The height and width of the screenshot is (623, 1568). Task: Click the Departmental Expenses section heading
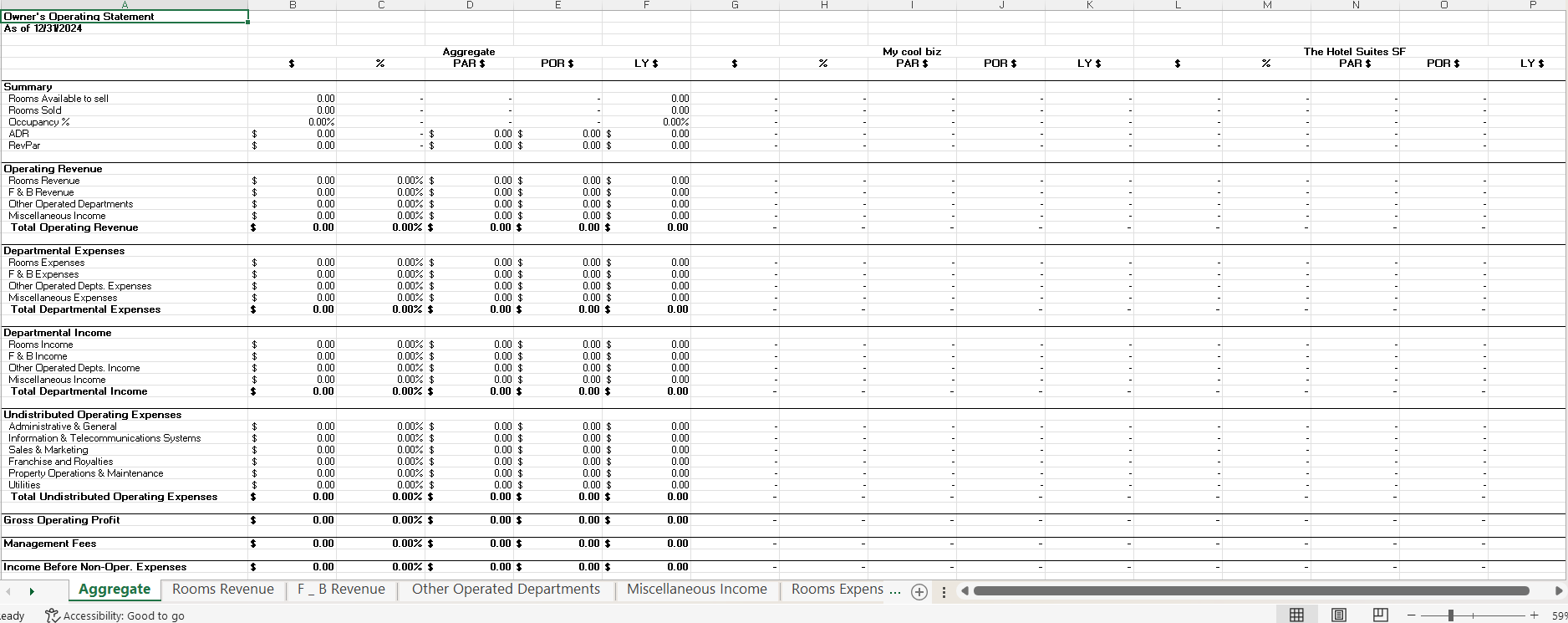point(64,251)
